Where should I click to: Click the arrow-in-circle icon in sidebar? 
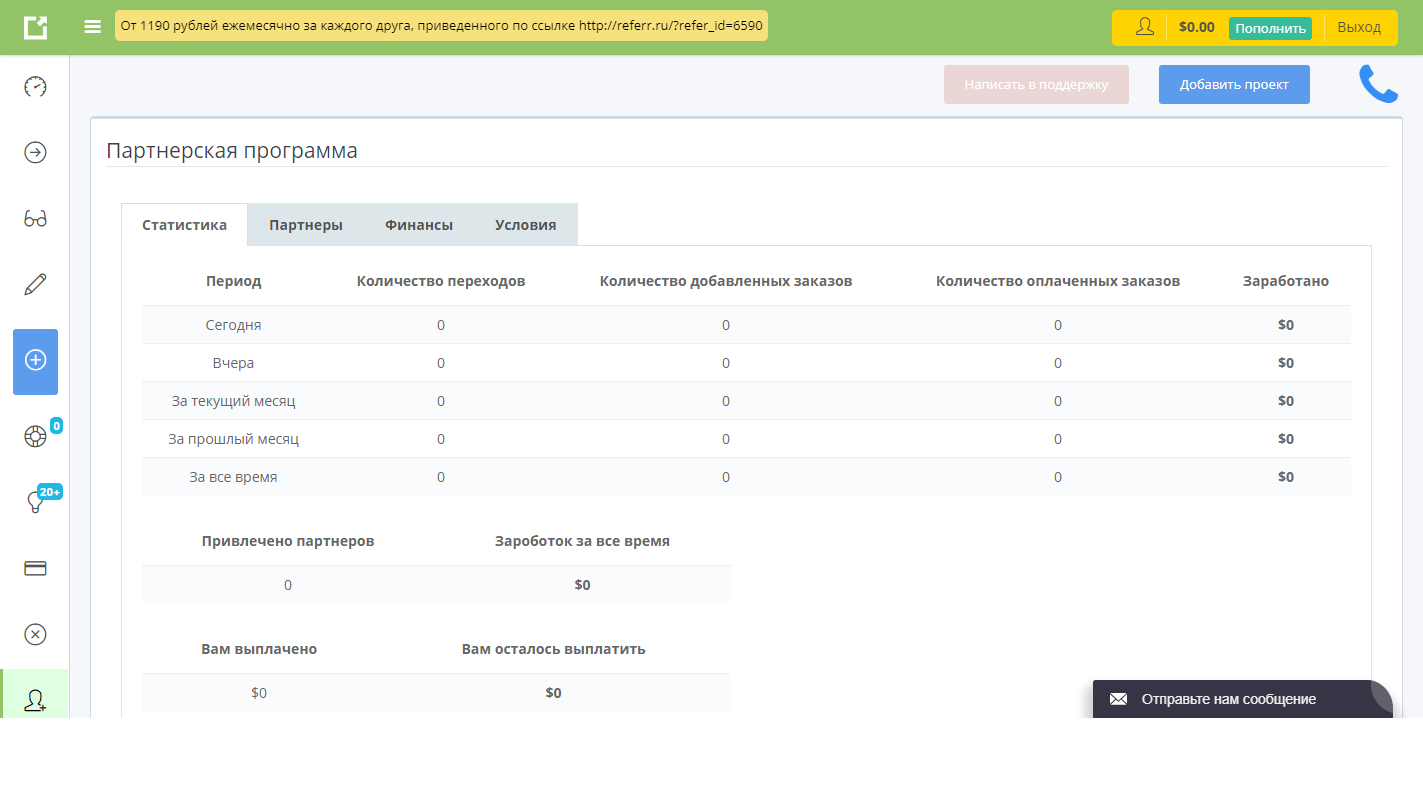click(35, 152)
